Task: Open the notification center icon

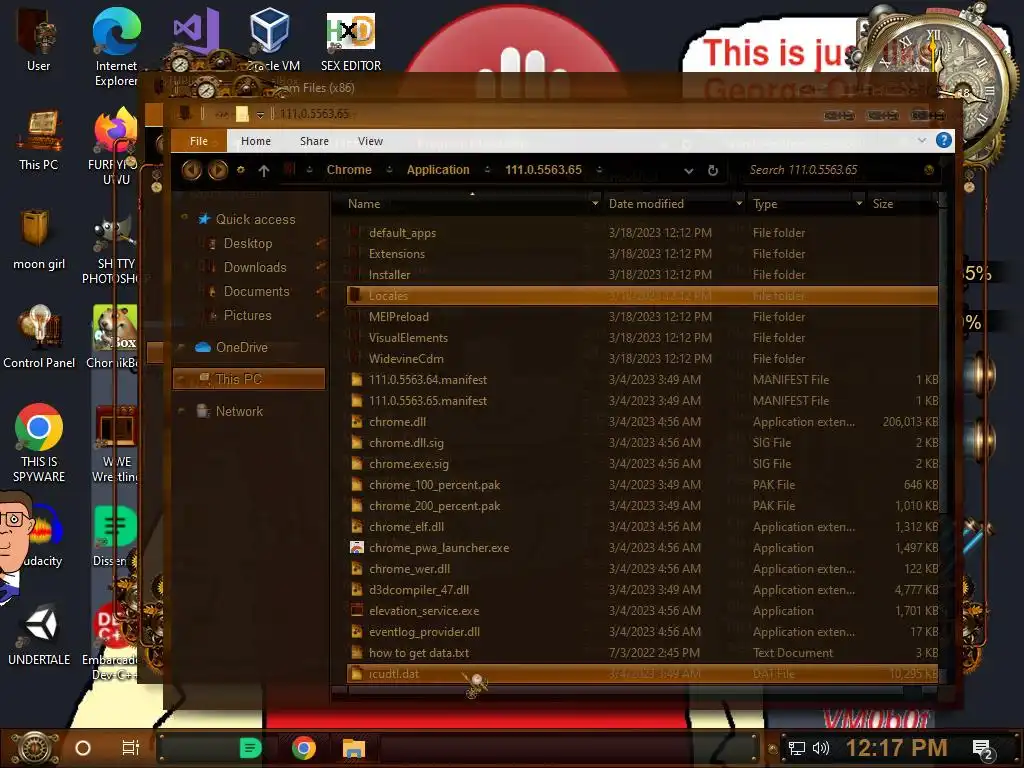Action: [983, 749]
